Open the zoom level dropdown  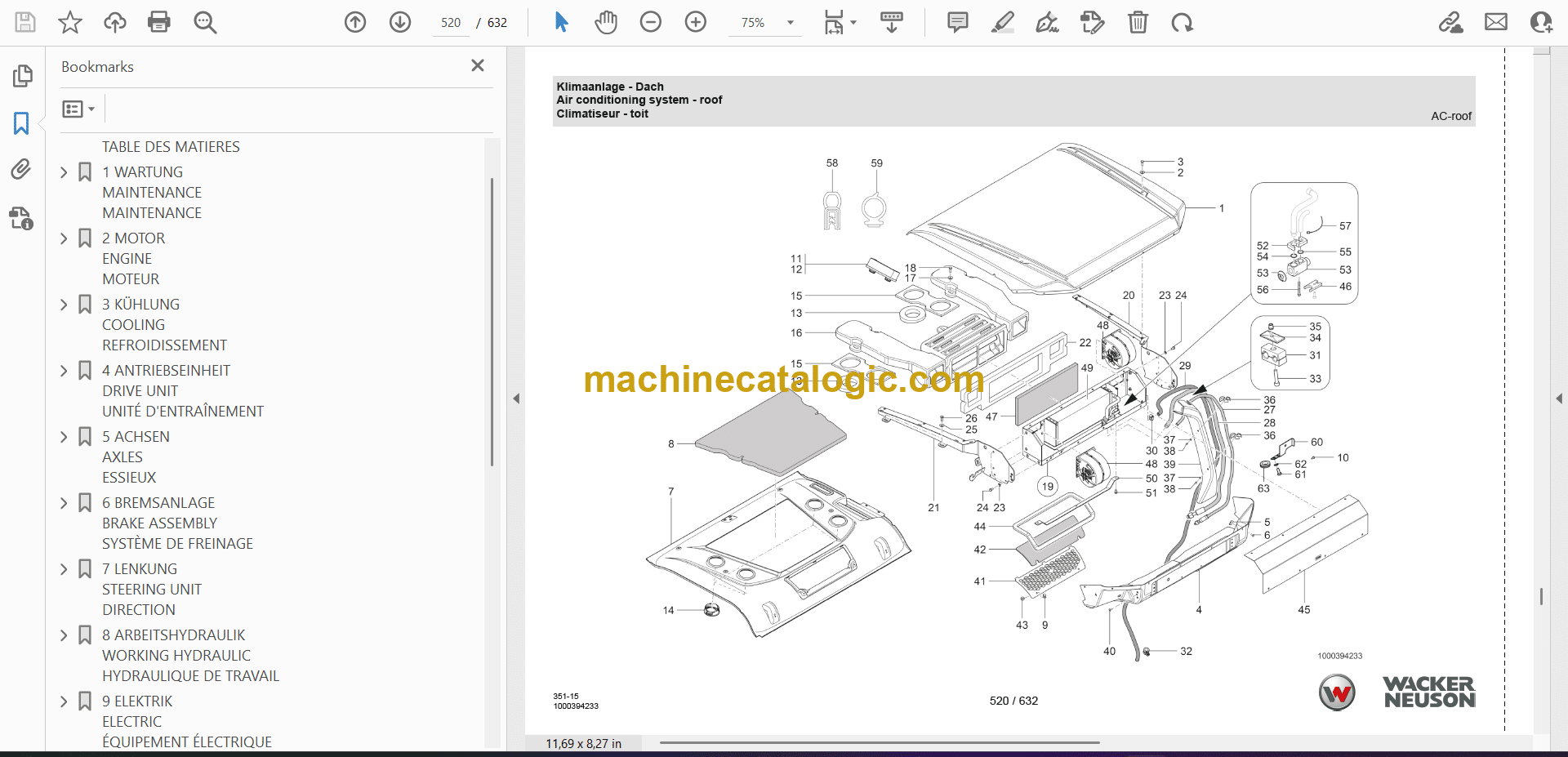(x=790, y=23)
